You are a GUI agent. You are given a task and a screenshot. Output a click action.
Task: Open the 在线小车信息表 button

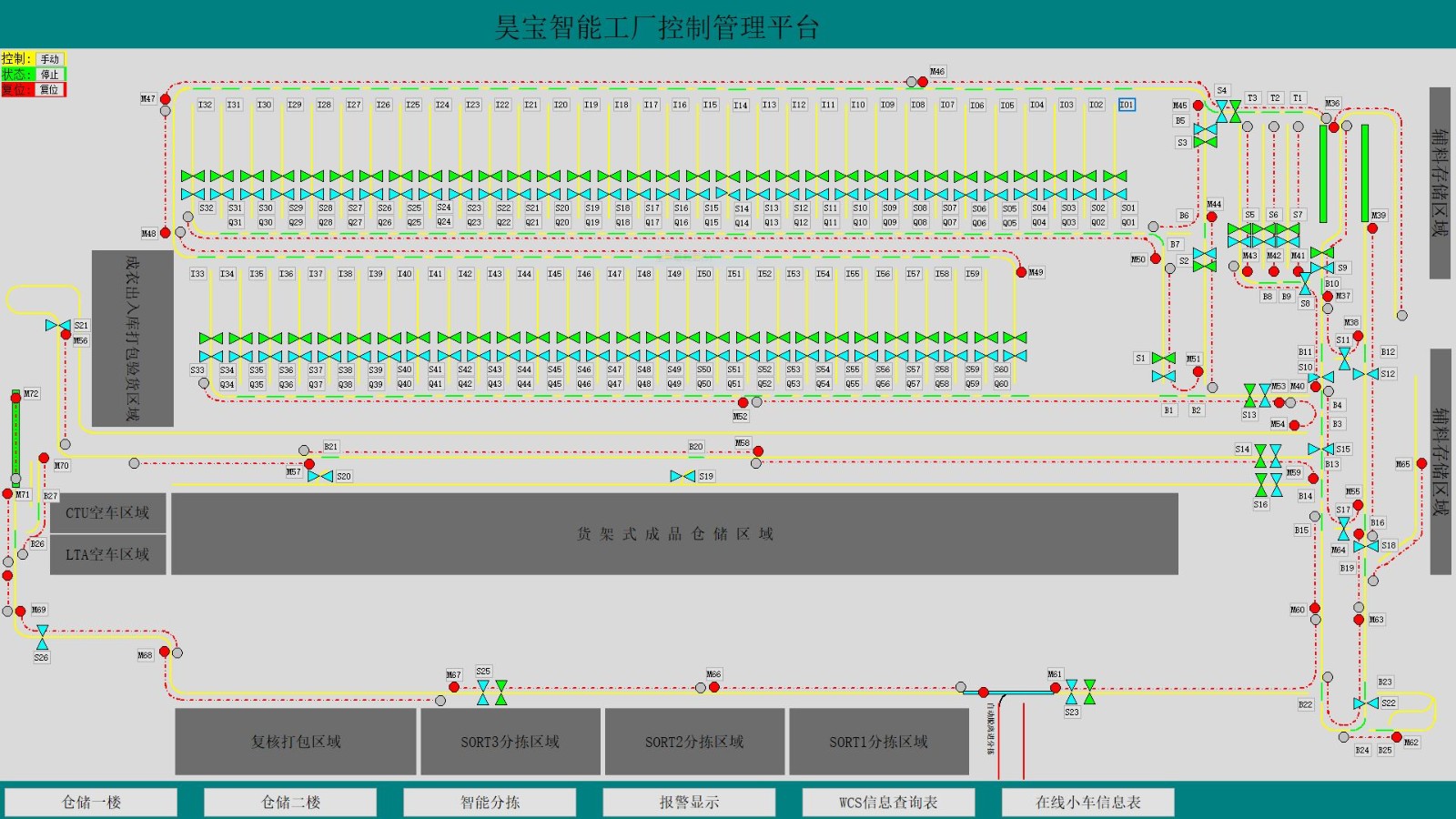click(1087, 802)
